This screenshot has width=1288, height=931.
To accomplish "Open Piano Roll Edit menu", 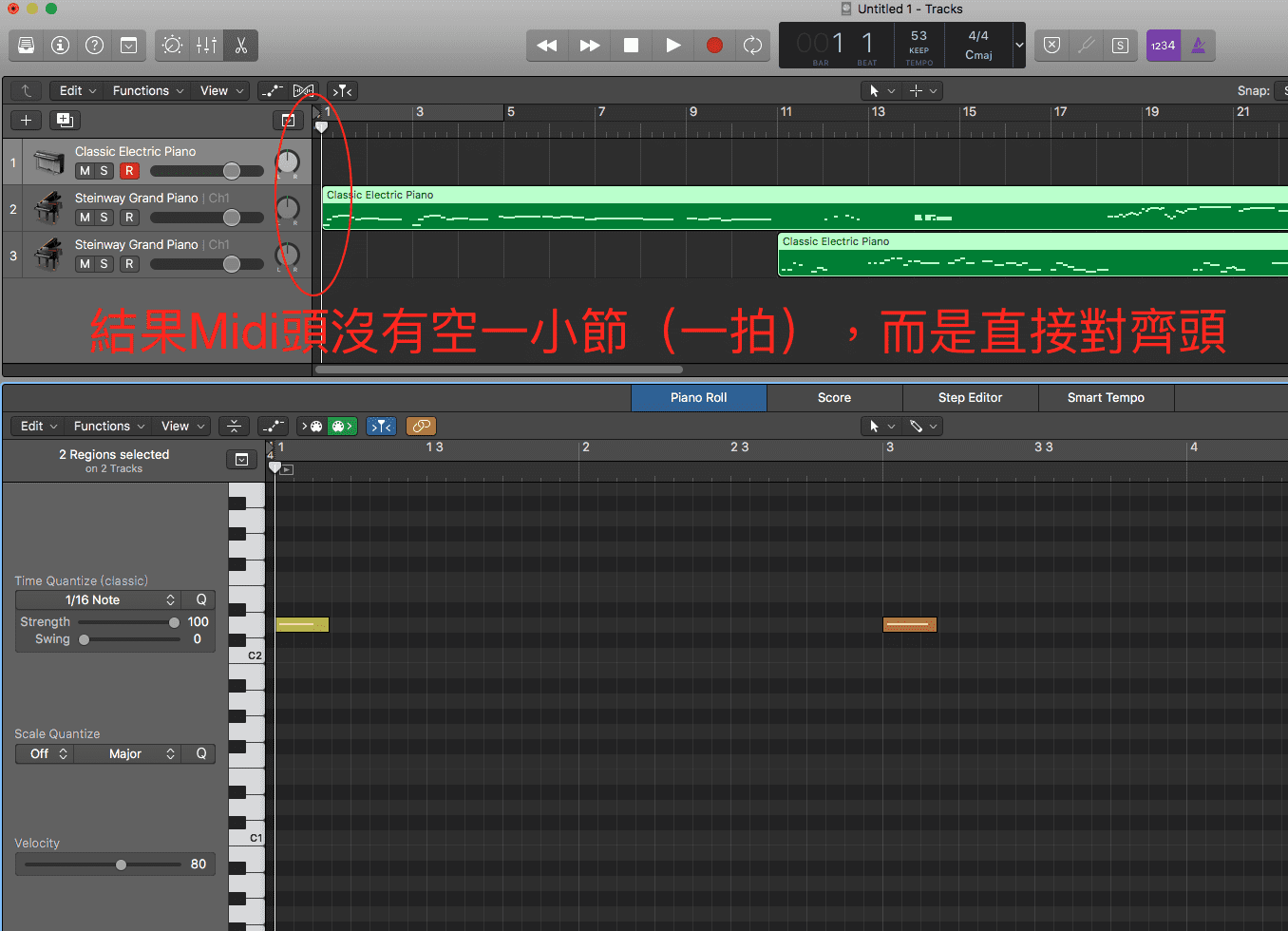I will (x=39, y=426).
